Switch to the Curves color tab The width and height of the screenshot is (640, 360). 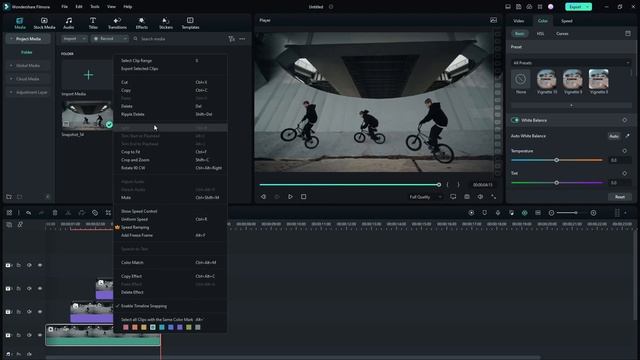562,34
